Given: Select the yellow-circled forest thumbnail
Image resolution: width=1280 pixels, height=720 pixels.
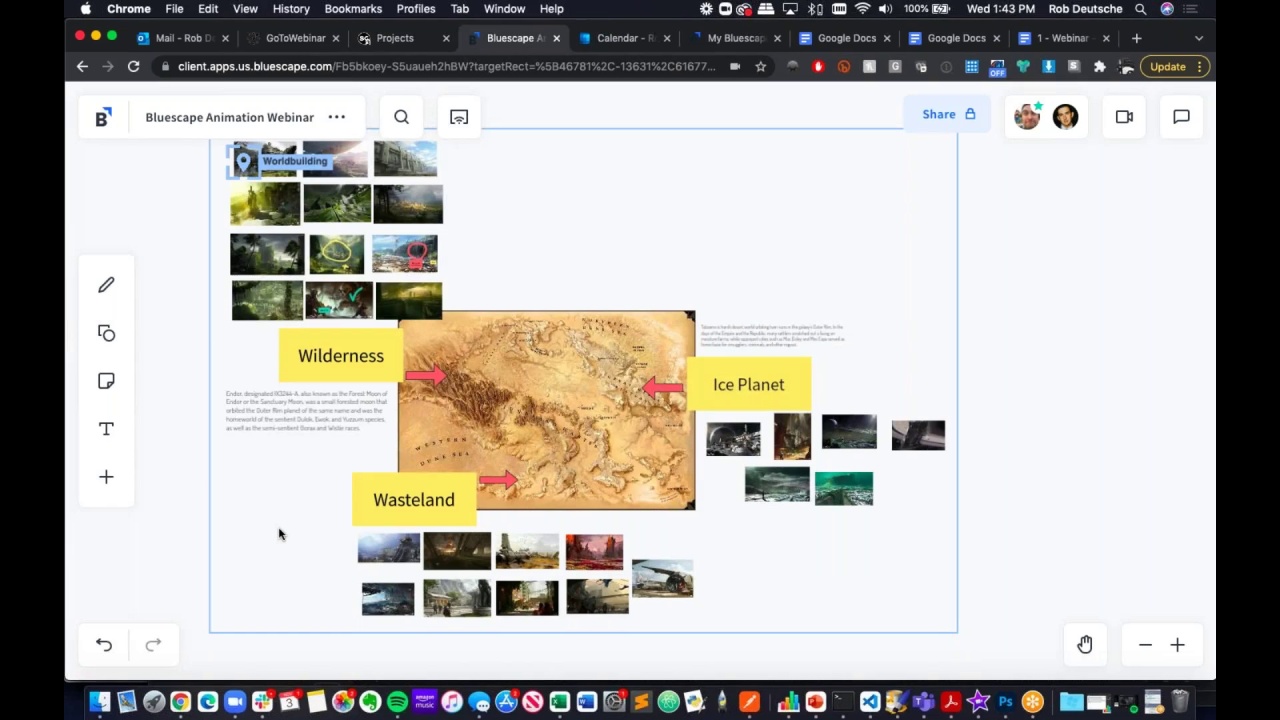Looking at the screenshot, I should [x=337, y=254].
